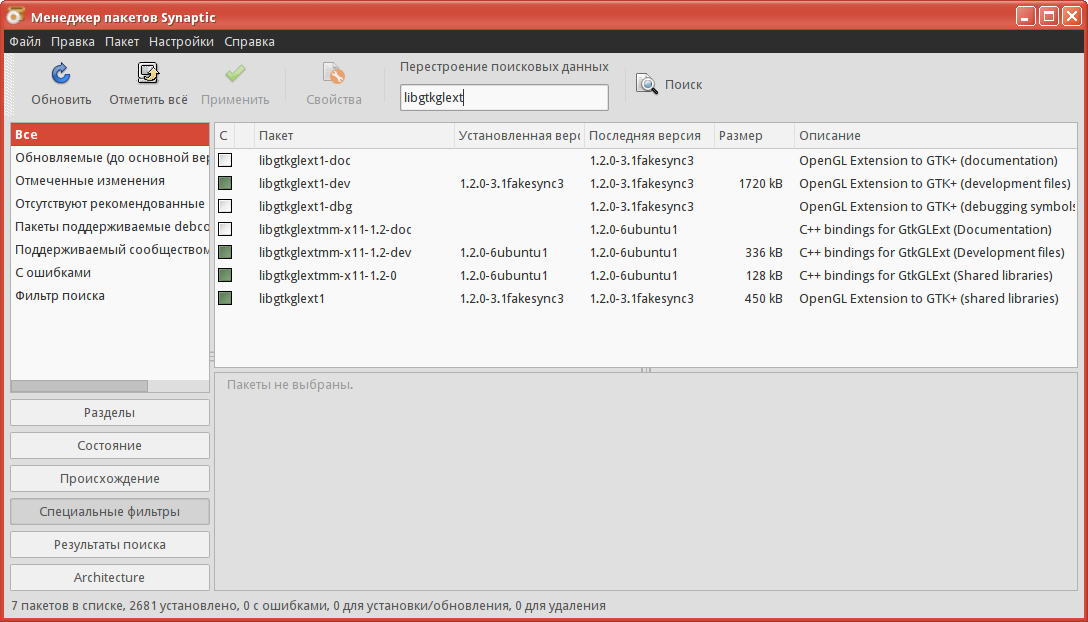
Task: Toggle status checkbox for libgtkglext1-dev
Action: click(225, 183)
